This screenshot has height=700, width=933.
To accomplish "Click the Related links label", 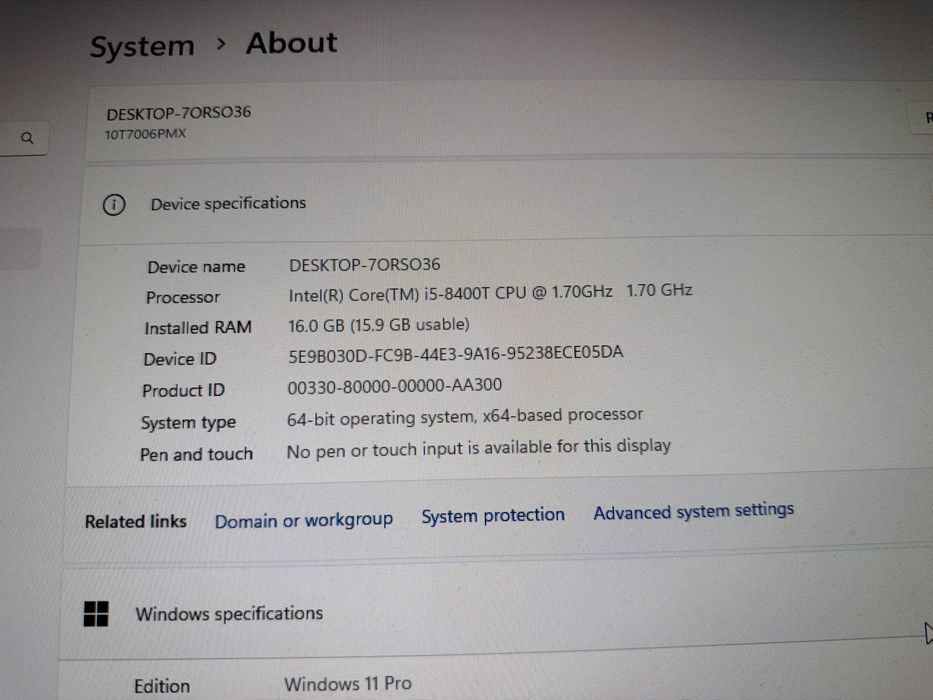I will [x=136, y=521].
